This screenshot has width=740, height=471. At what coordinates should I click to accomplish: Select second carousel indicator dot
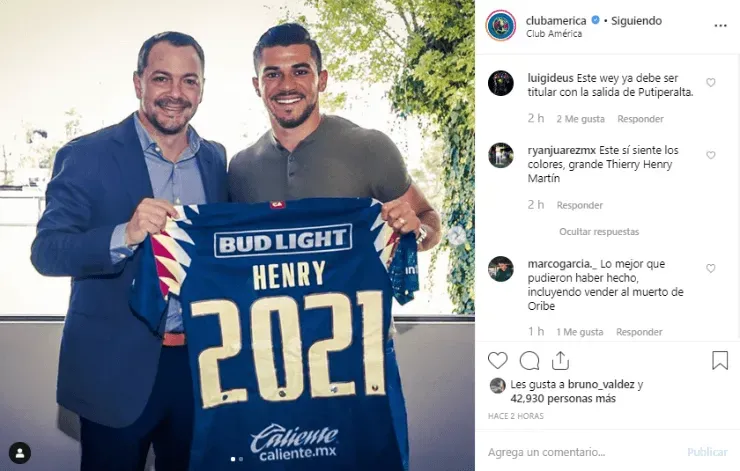point(241,459)
